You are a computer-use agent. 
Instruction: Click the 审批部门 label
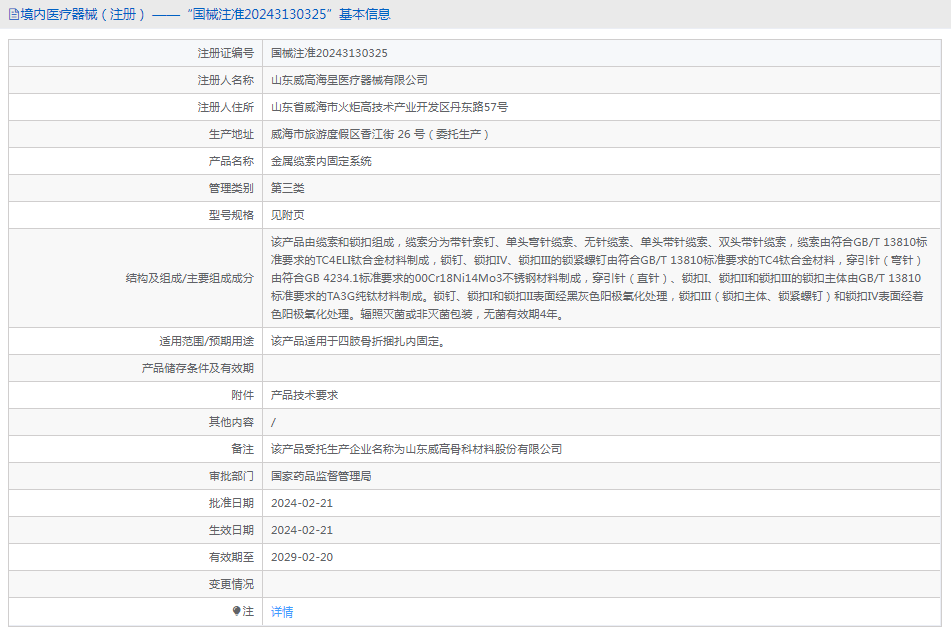pos(231,476)
